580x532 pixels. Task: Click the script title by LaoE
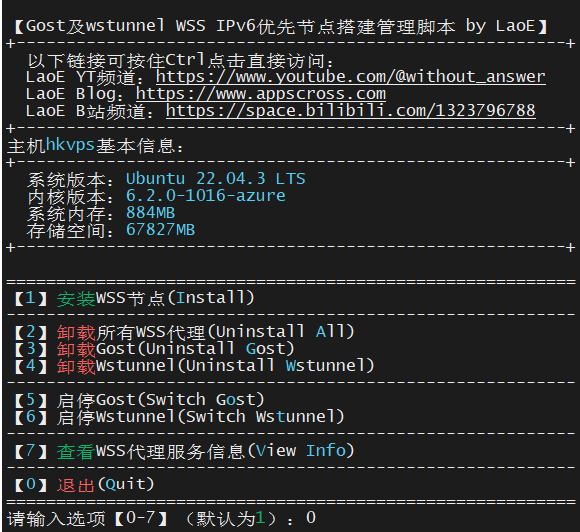point(281,27)
